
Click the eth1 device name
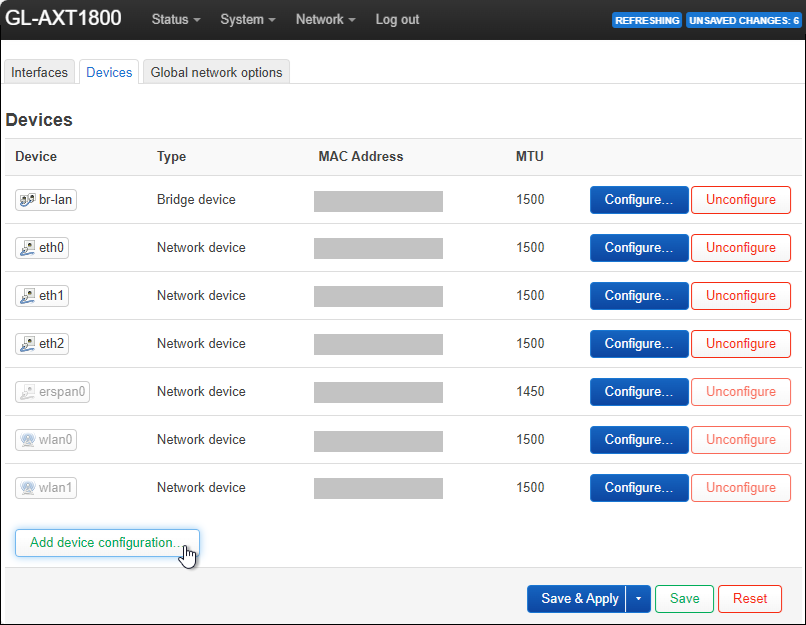(x=51, y=296)
